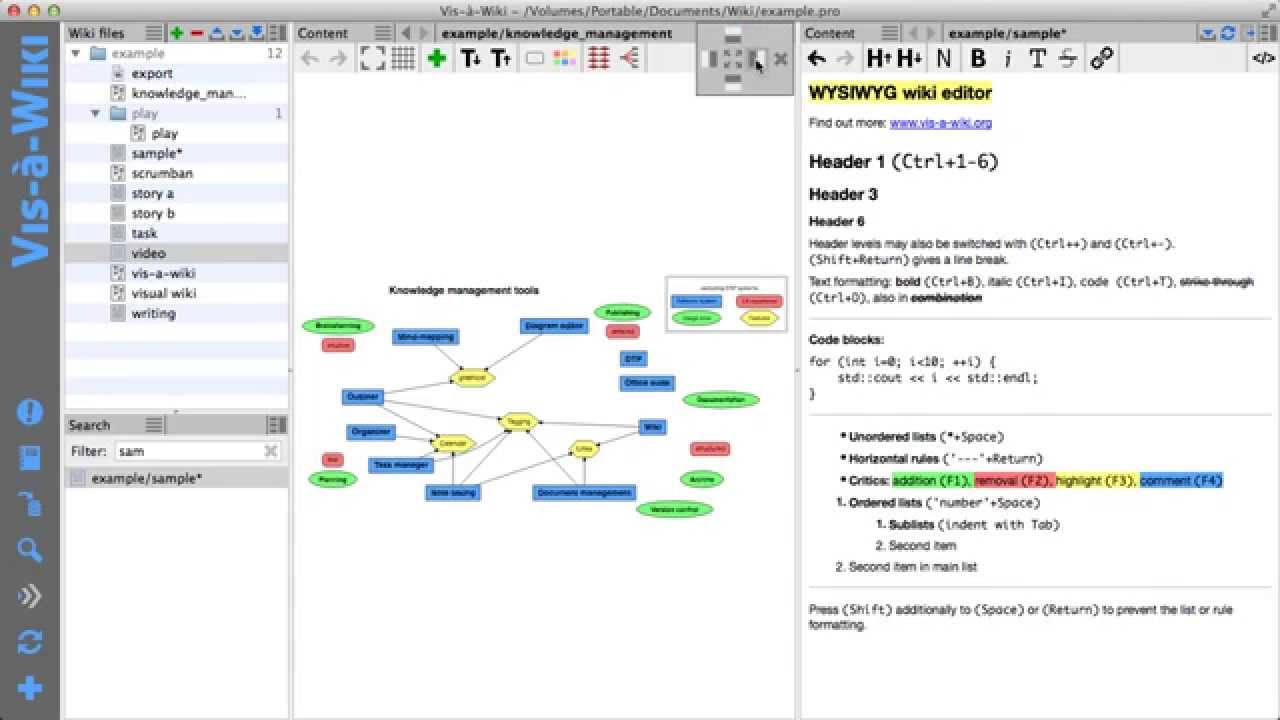Open the writing page
Screen dimensions: 1280x720
[153, 313]
